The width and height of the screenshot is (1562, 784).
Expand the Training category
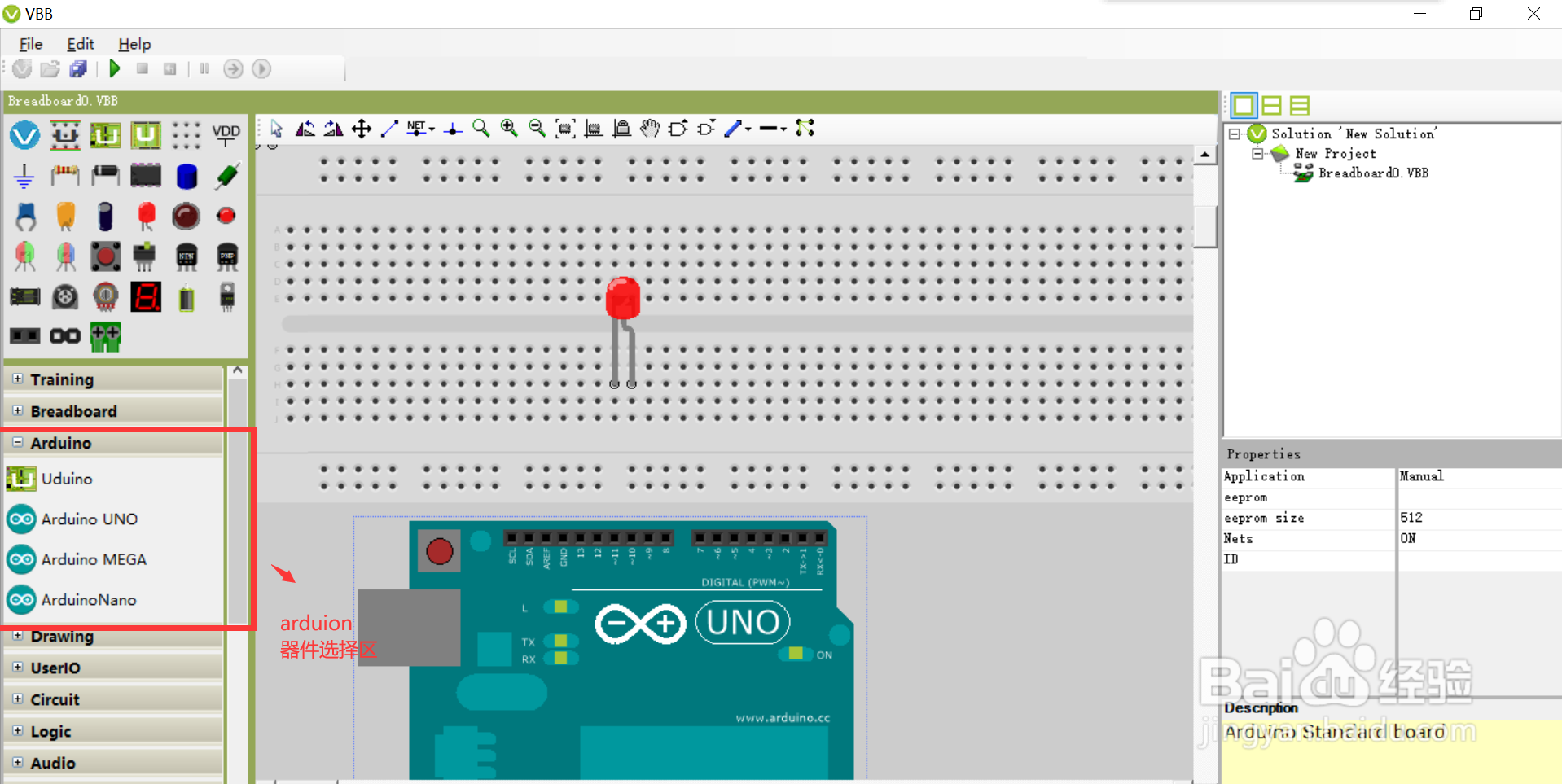click(x=18, y=379)
